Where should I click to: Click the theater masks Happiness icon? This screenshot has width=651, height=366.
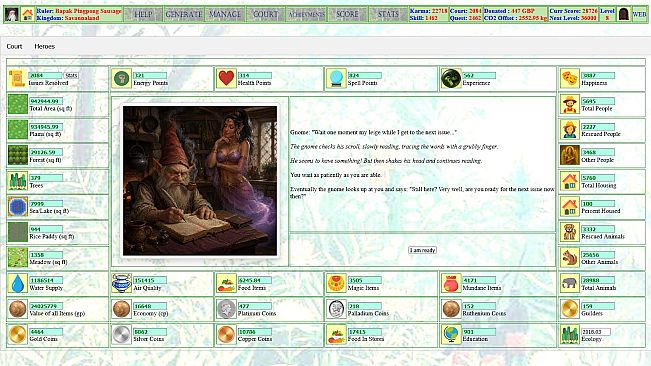[x=570, y=78]
